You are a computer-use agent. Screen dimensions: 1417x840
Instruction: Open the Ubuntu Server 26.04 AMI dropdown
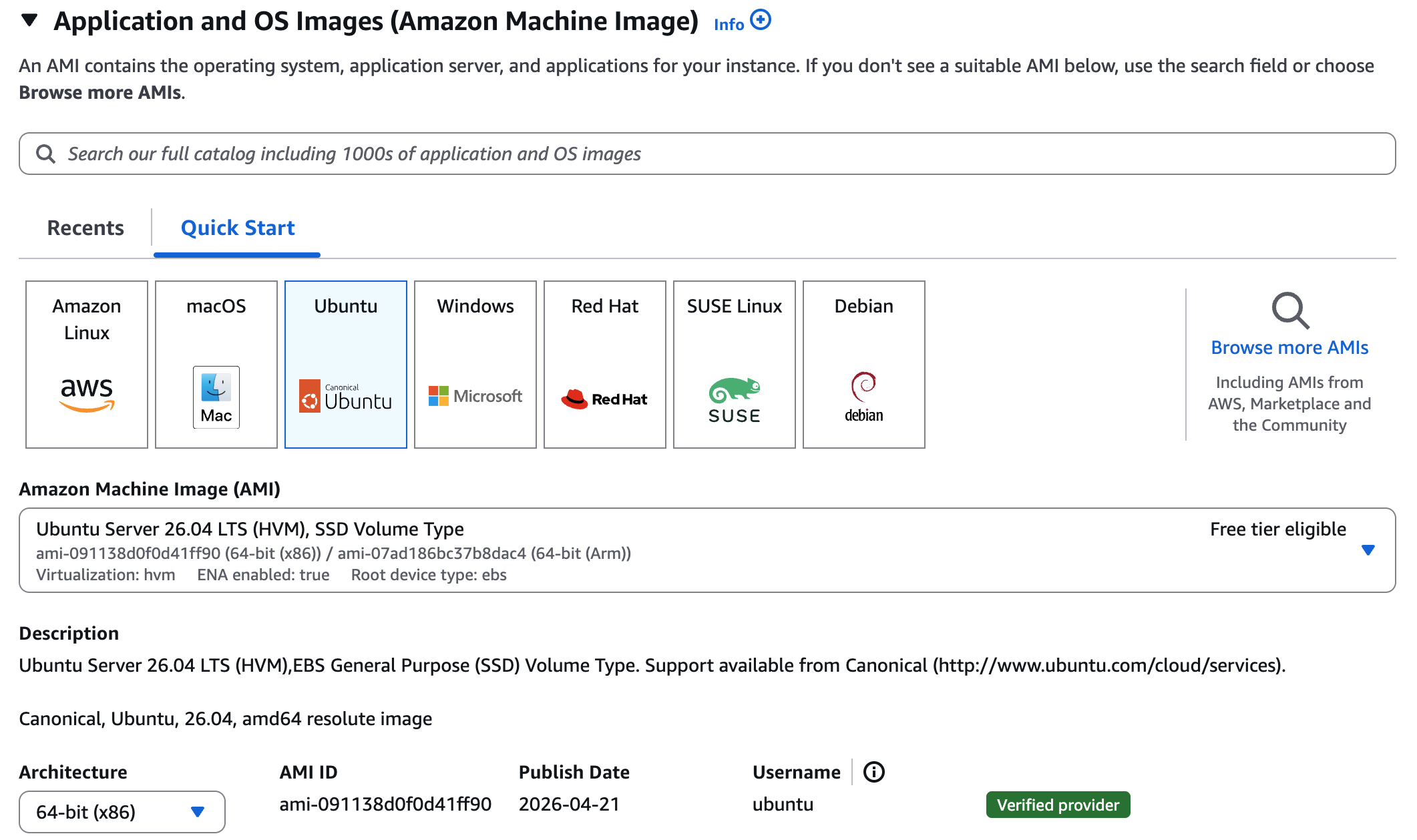707,550
